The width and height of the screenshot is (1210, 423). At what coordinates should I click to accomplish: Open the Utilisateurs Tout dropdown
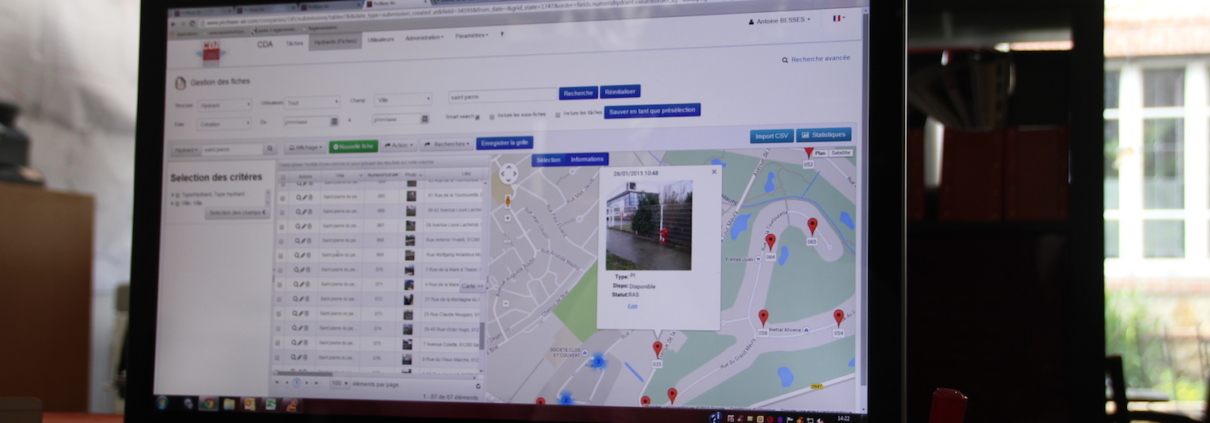click(313, 102)
